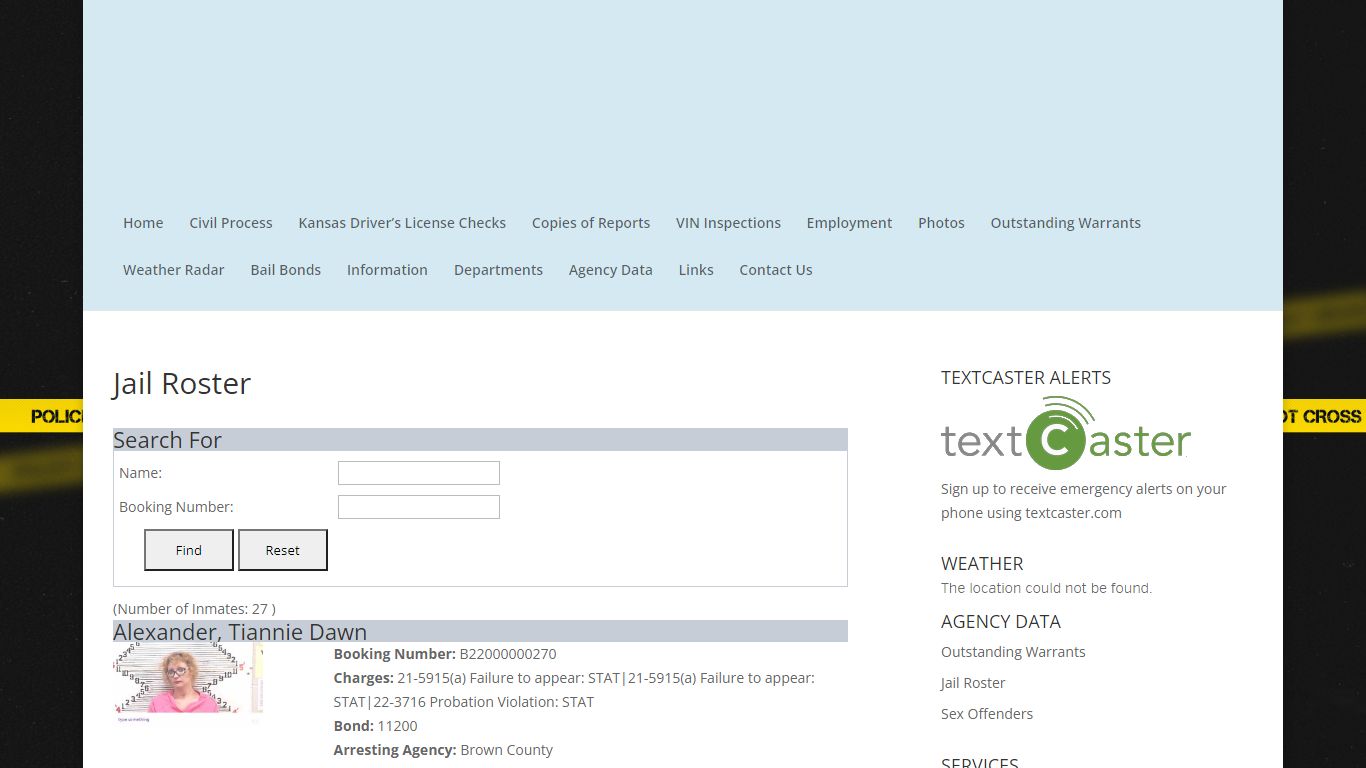Click the Name search field
Screen dimensions: 1366x768
tap(419, 473)
